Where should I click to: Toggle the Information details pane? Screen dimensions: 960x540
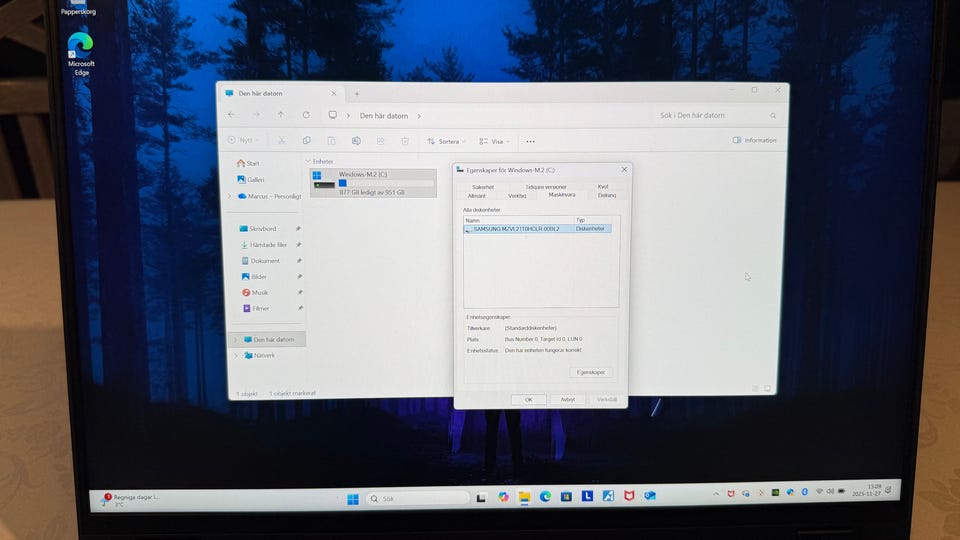[x=754, y=140]
